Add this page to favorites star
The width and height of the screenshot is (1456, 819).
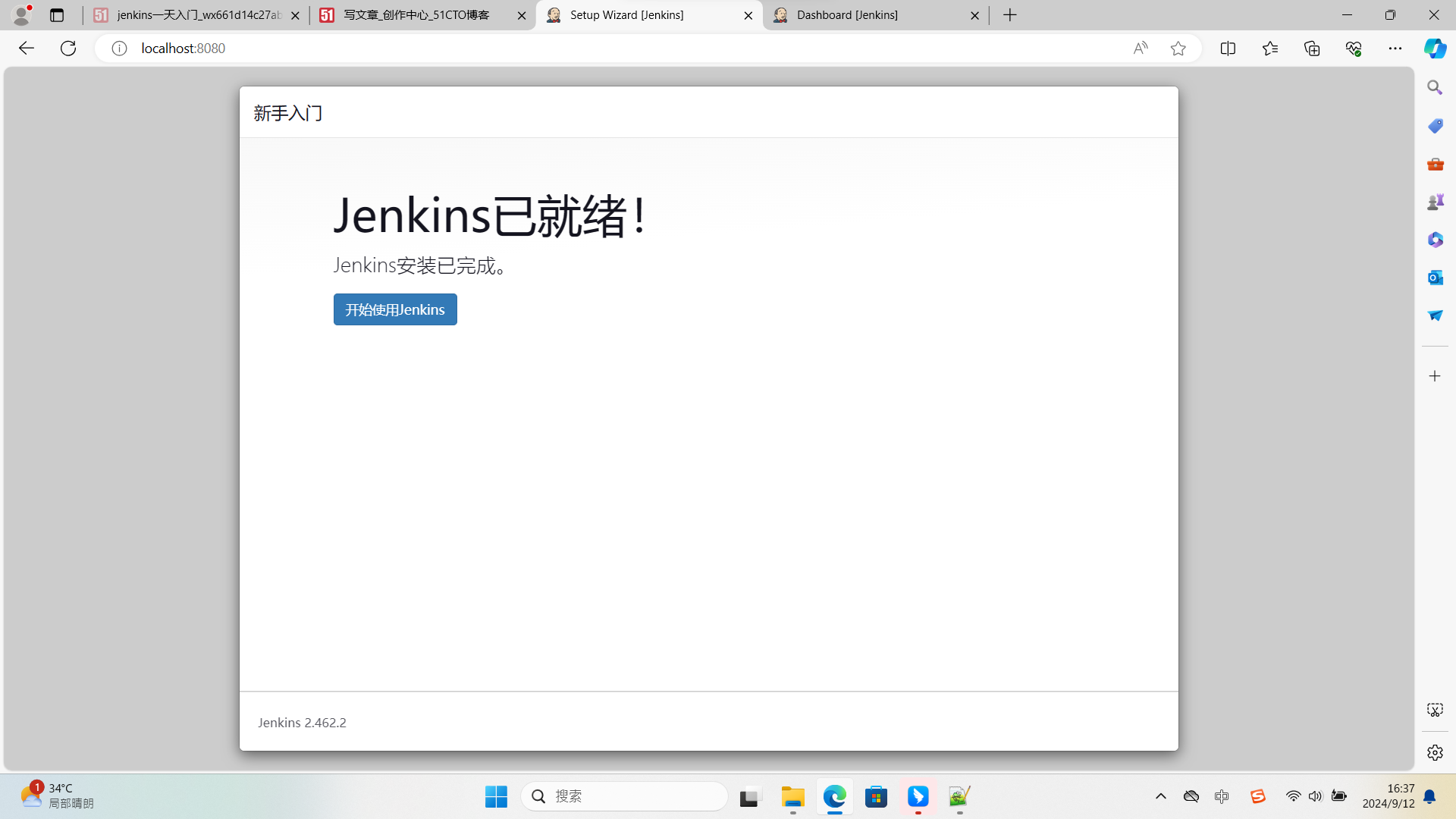click(1178, 49)
